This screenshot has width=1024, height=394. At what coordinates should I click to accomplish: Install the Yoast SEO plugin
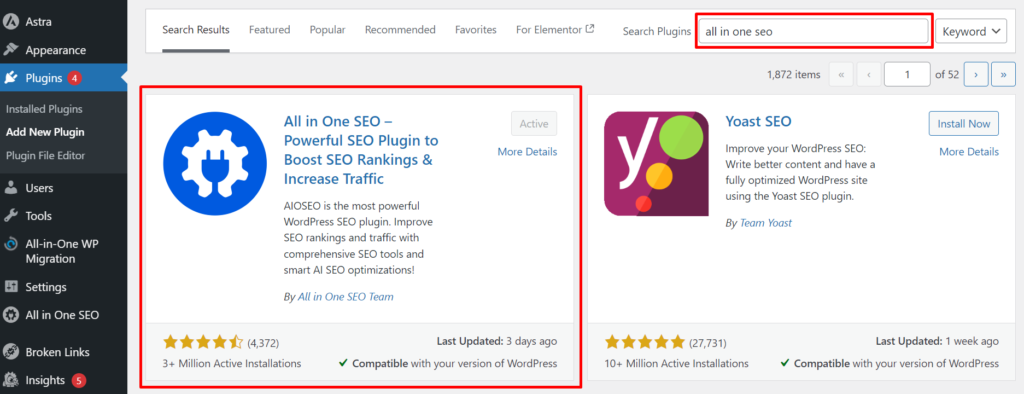click(x=964, y=123)
